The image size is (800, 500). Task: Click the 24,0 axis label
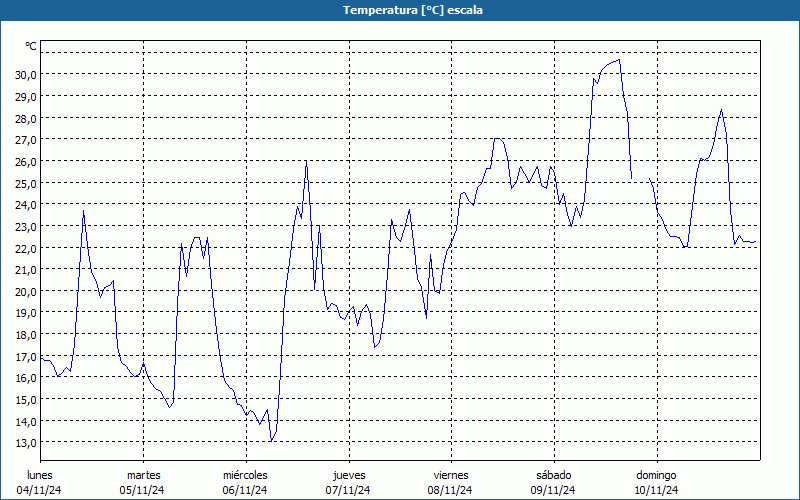point(27,205)
